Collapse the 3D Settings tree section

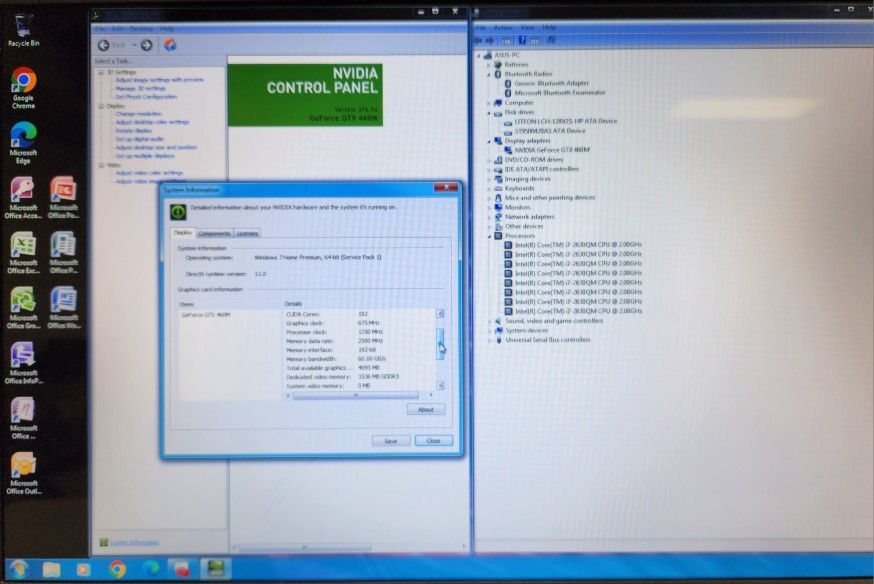click(101, 72)
